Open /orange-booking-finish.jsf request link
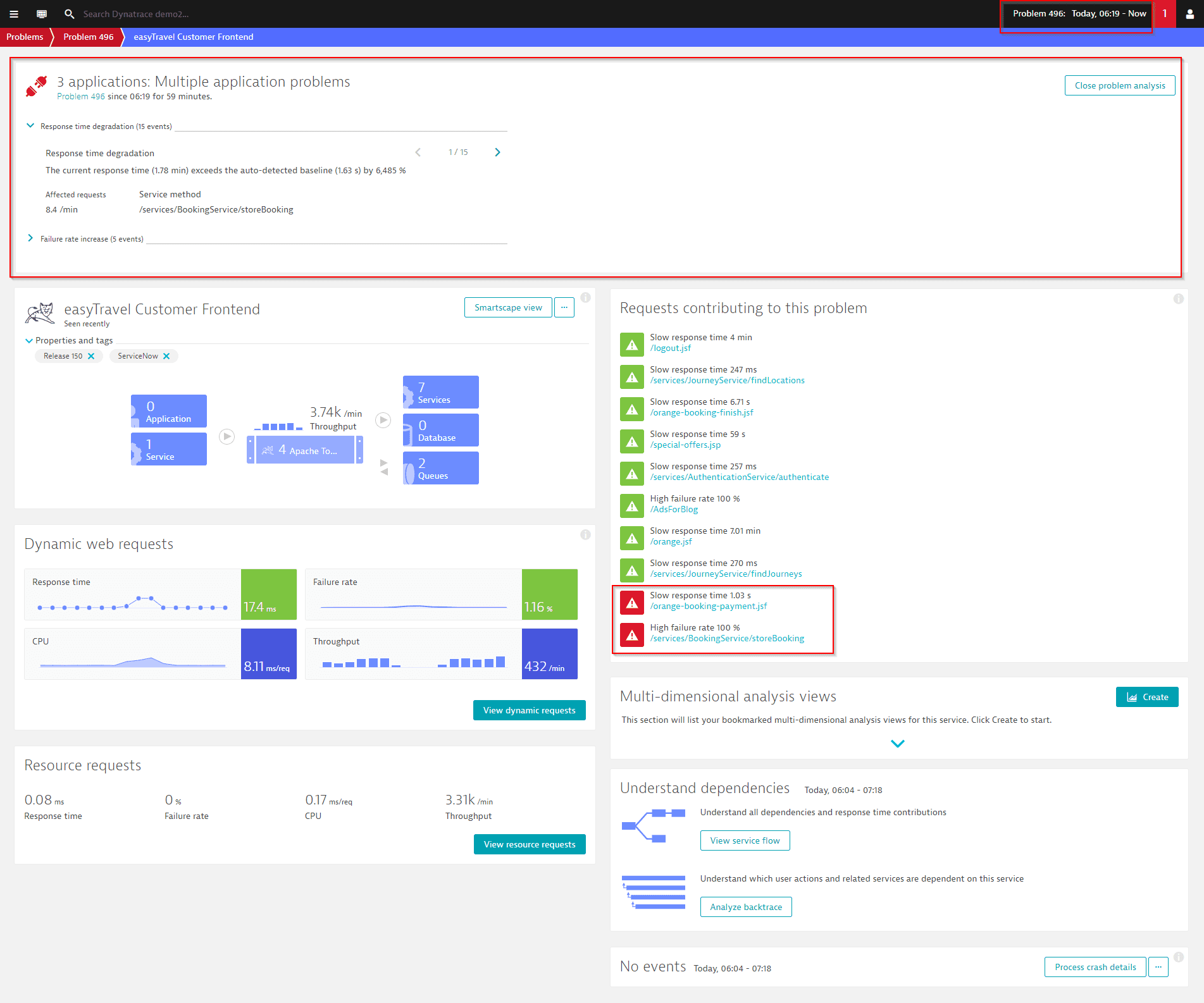The height and width of the screenshot is (1003, 1204). click(x=702, y=413)
